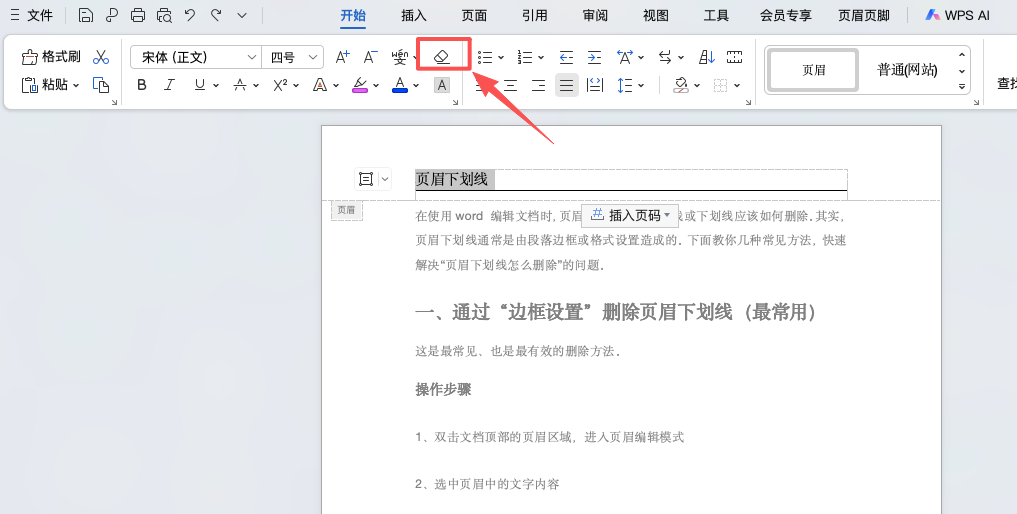Switch to the 页眉页脚 tab
The image size is (1017, 514).
(x=863, y=15)
